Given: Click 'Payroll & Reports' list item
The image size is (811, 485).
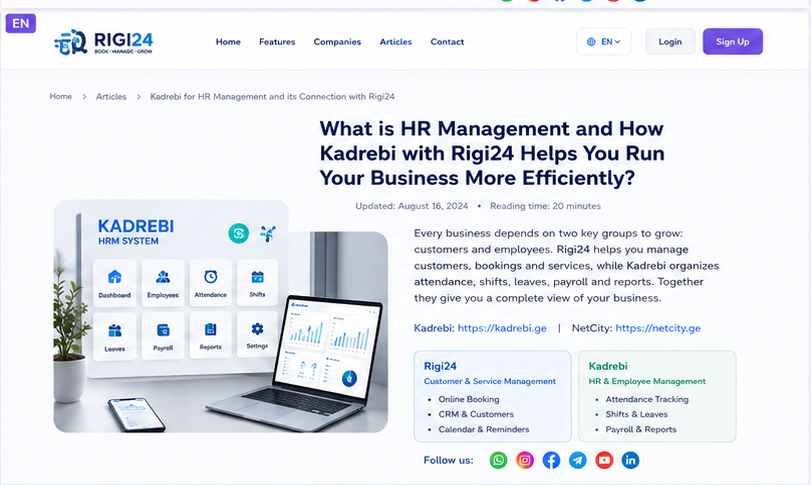Looking at the screenshot, I should click(x=641, y=429).
